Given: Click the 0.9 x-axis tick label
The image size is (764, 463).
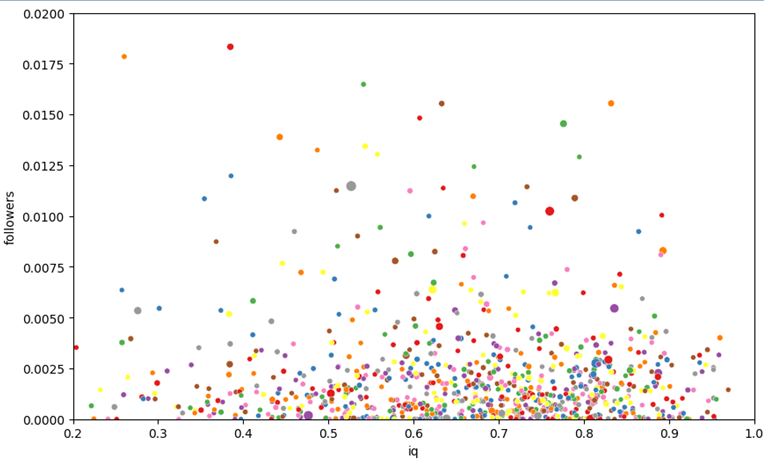Looking at the screenshot, I should tap(669, 433).
